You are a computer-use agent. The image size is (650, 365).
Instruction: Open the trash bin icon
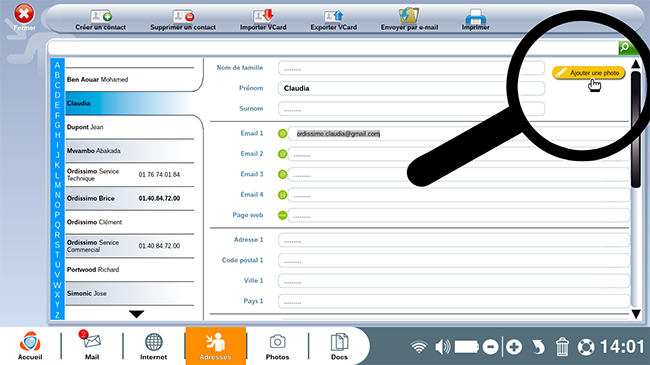pyautogui.click(x=562, y=347)
